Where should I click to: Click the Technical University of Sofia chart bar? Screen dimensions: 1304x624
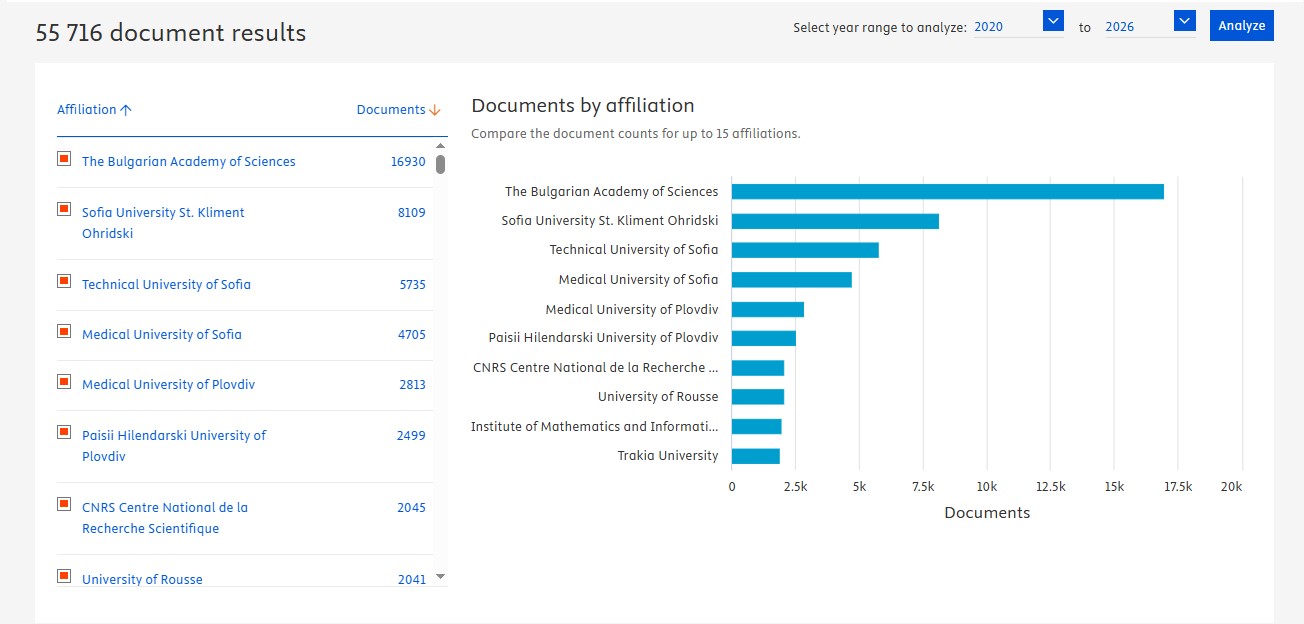click(805, 250)
